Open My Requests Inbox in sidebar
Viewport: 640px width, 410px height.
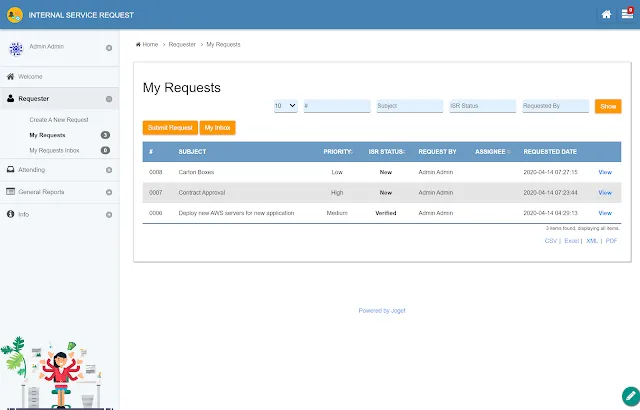click(x=54, y=151)
